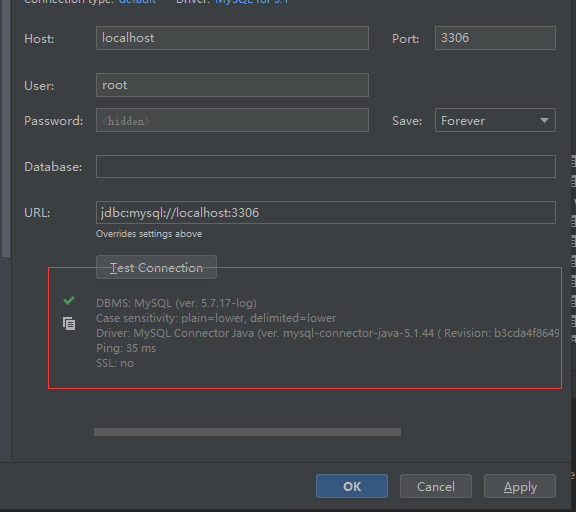Click the Overrides settings above note

tap(149, 234)
